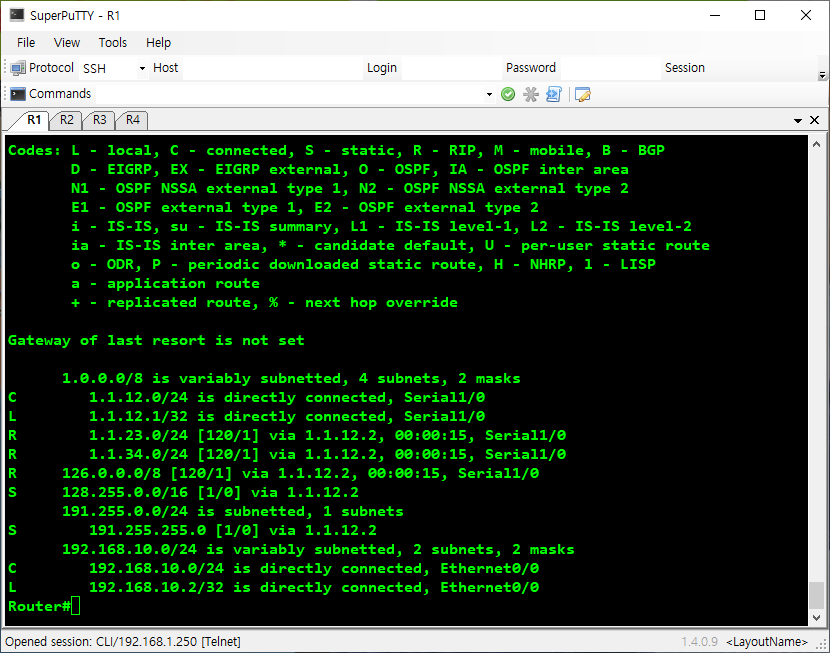
Task: Open the File menu
Action: [x=26, y=43]
